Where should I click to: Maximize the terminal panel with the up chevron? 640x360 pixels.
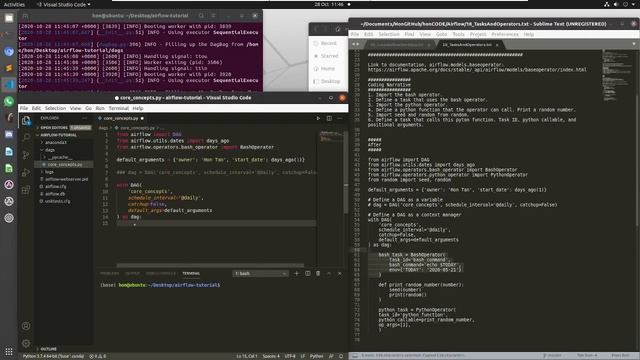[329, 273]
